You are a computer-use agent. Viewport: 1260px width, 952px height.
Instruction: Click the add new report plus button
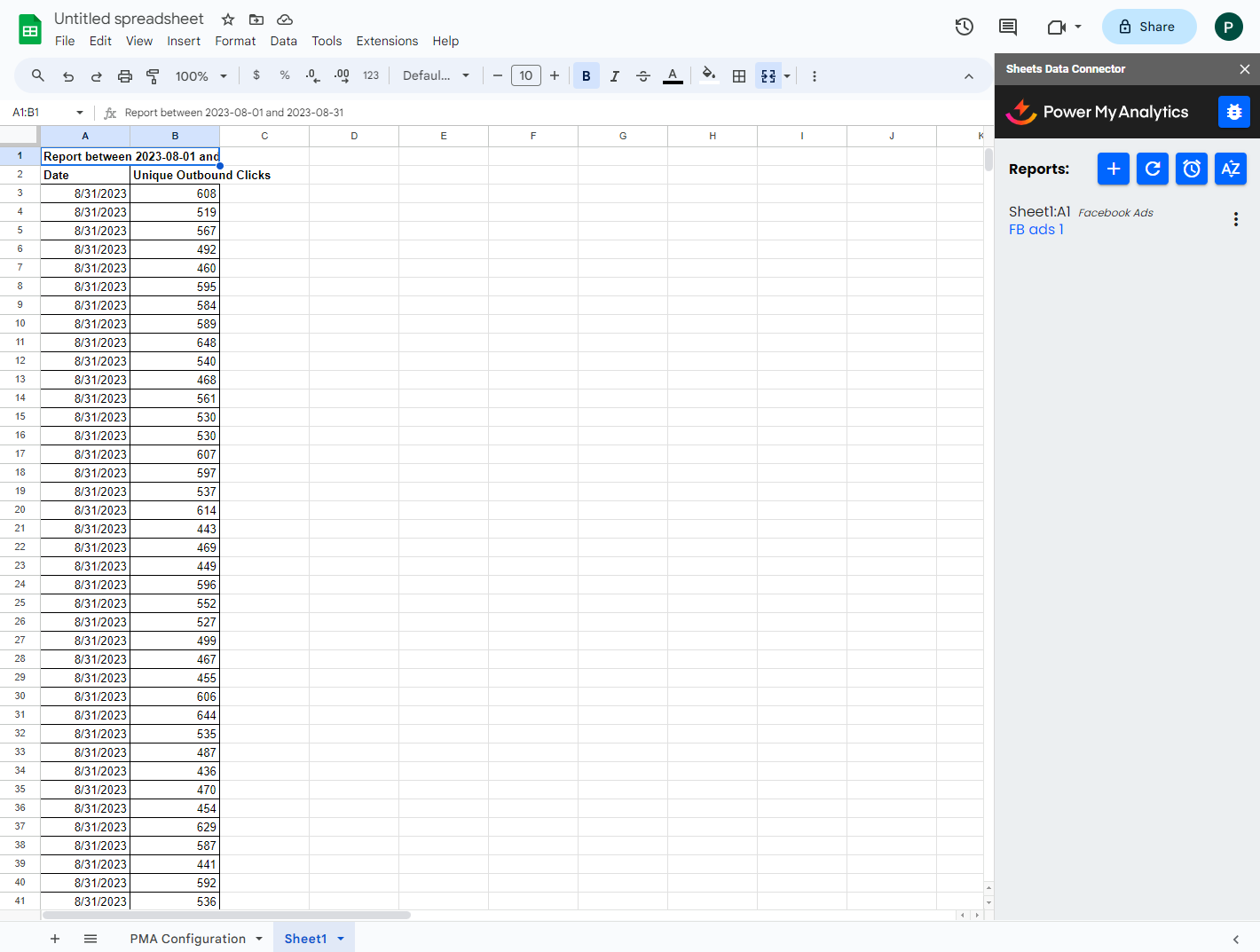1113,169
